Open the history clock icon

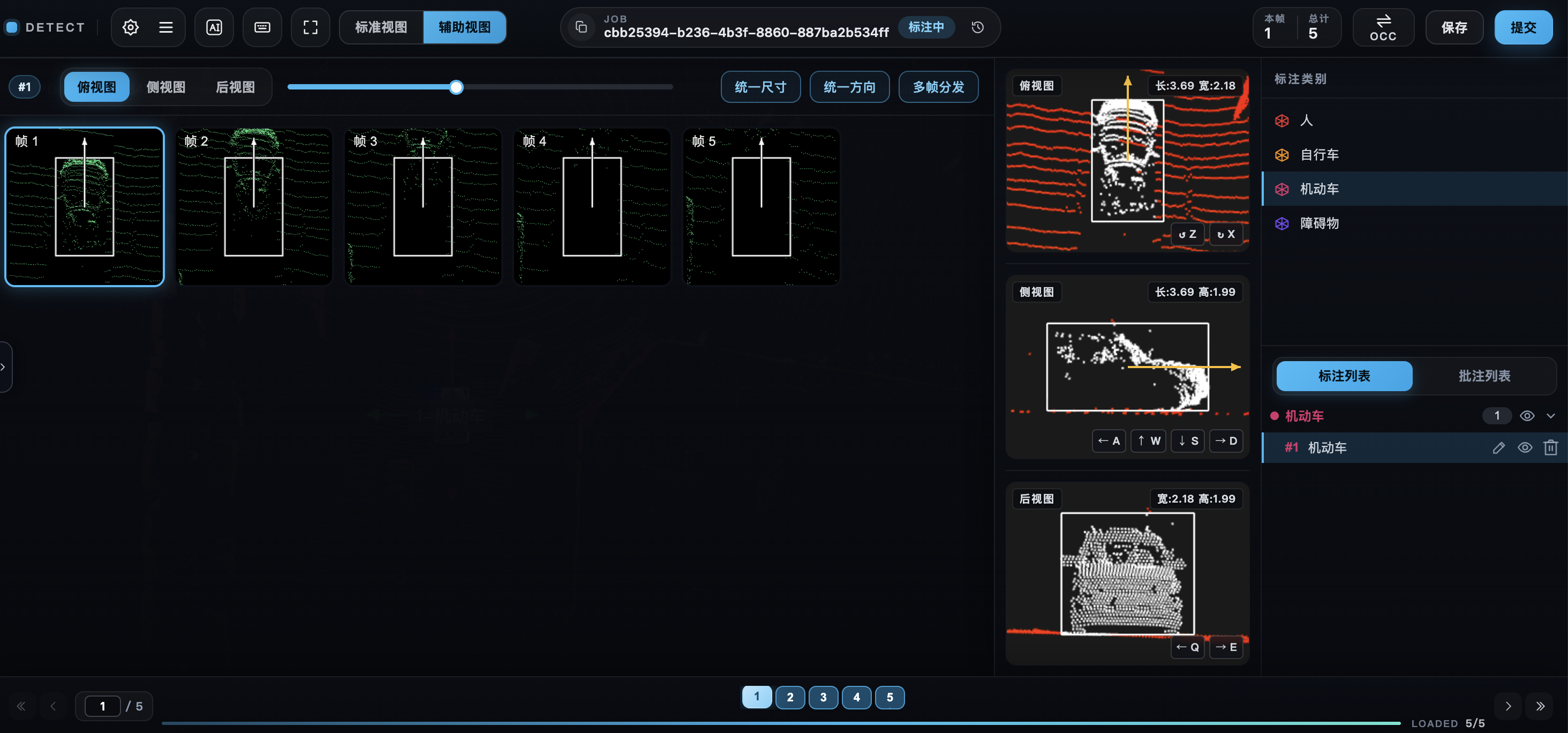[x=977, y=27]
